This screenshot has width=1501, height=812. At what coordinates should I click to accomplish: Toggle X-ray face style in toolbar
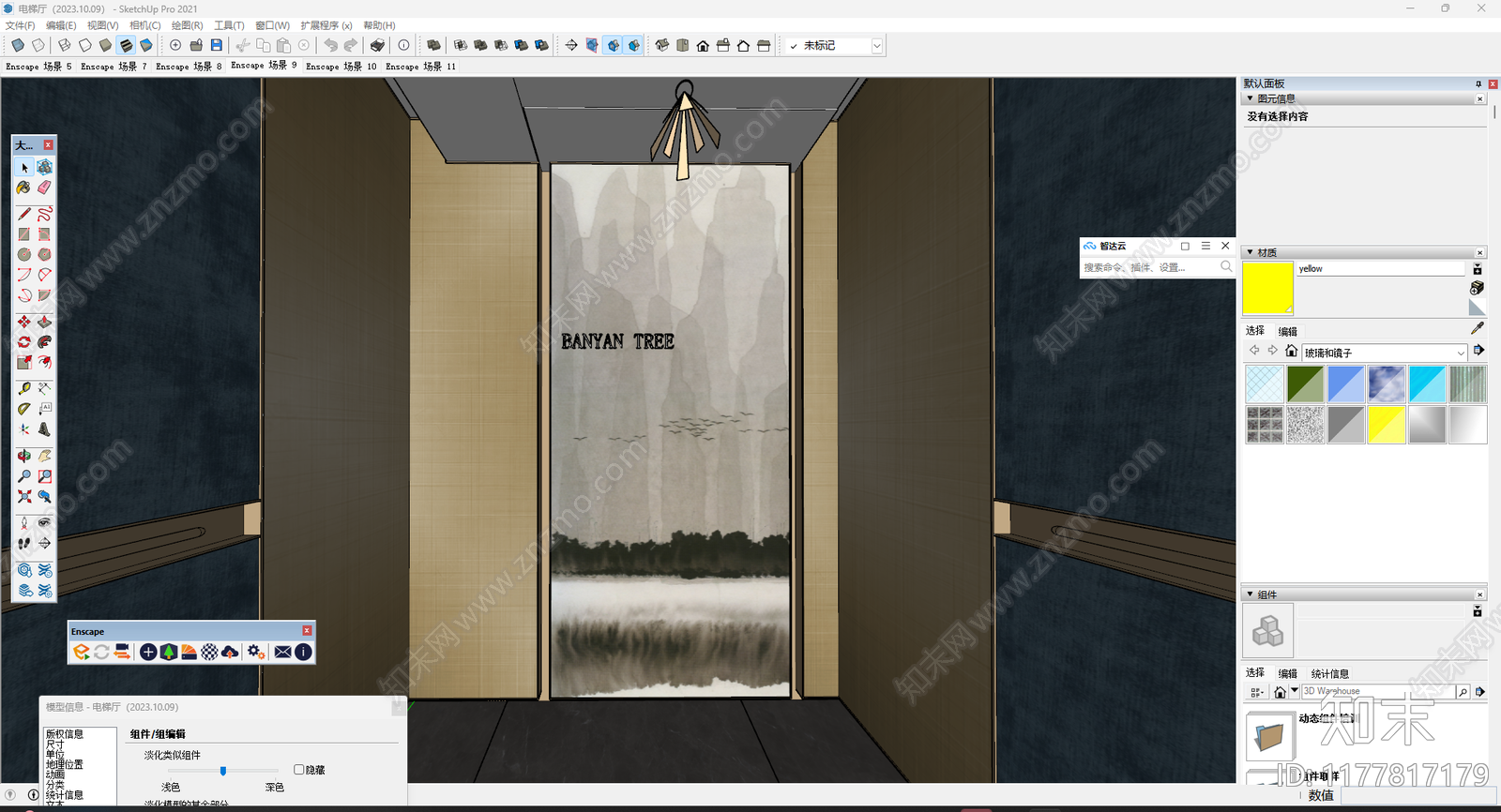(x=18, y=45)
